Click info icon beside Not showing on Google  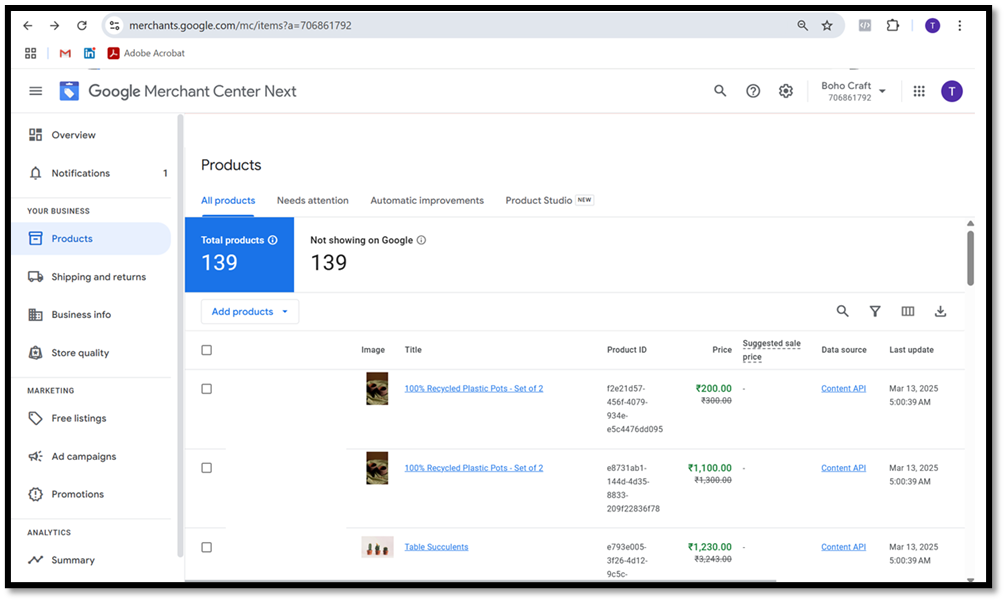coord(421,240)
